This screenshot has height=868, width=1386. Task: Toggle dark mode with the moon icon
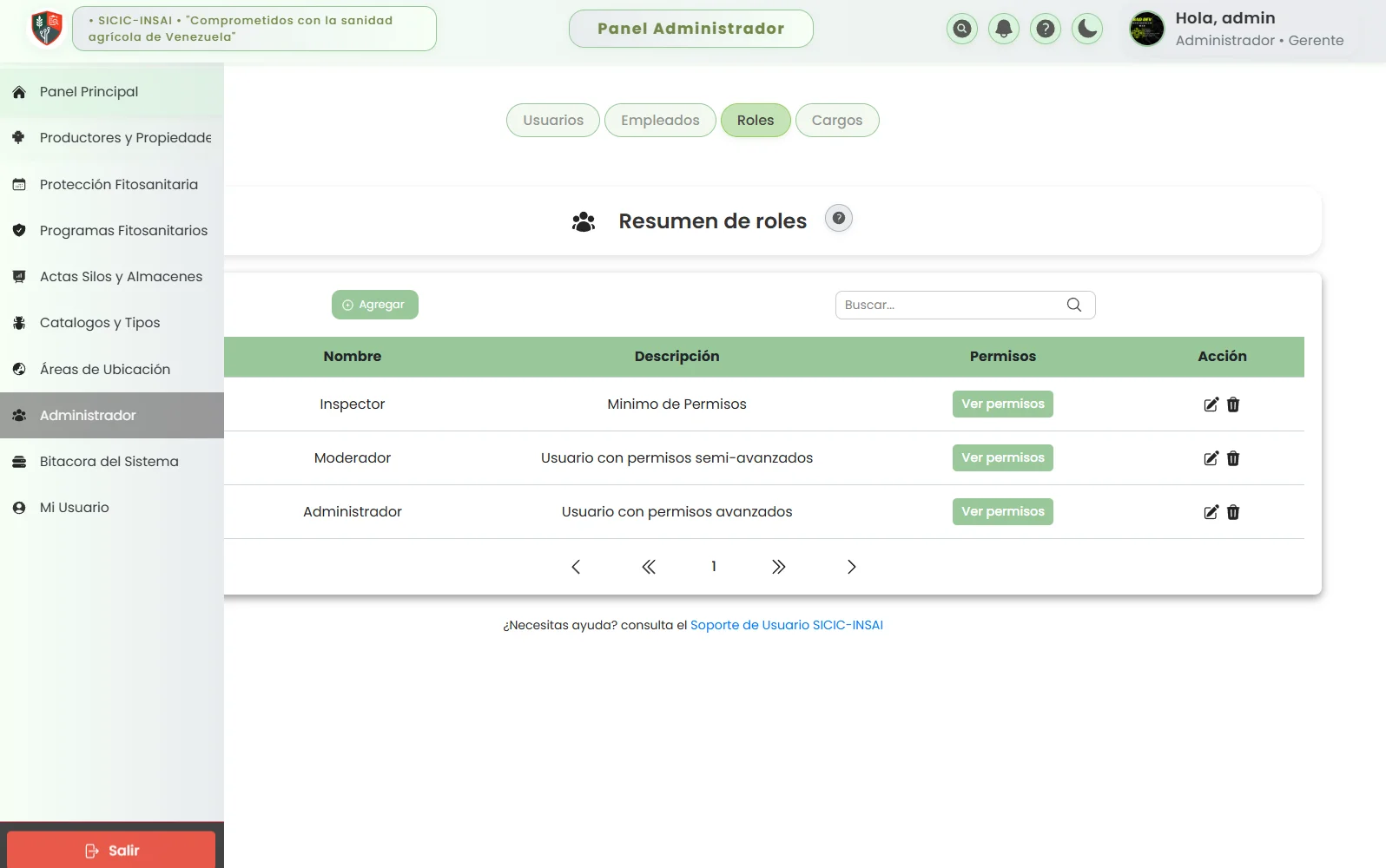pos(1087,29)
